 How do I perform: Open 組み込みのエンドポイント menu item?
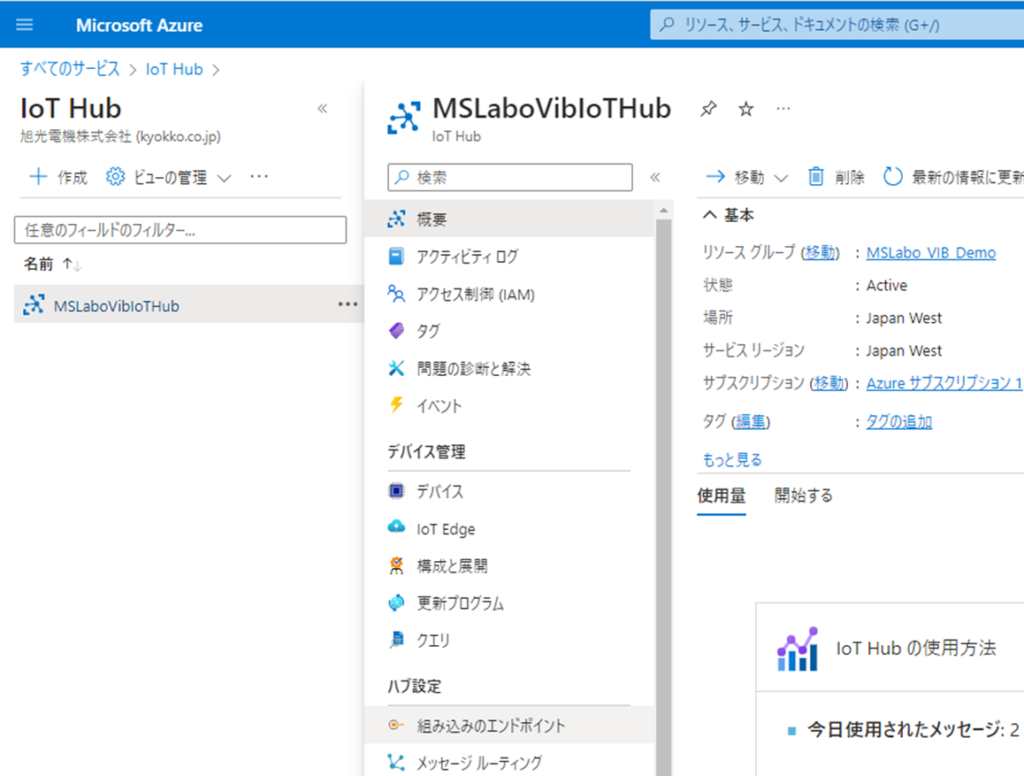coord(509,724)
